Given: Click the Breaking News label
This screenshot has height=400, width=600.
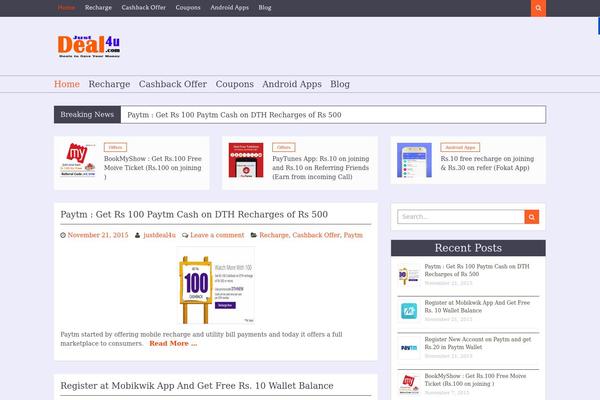Looking at the screenshot, I should pyautogui.click(x=87, y=114).
